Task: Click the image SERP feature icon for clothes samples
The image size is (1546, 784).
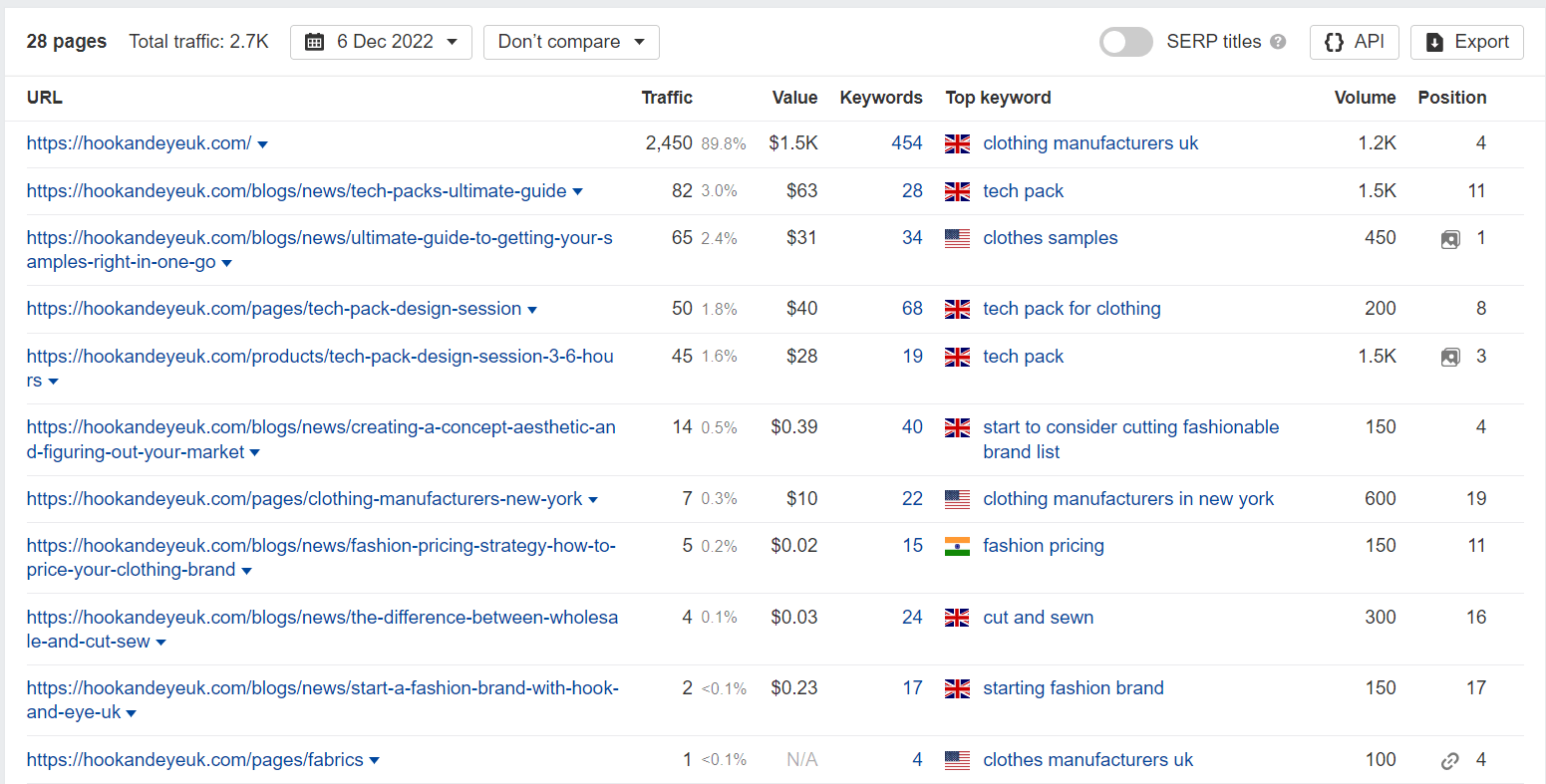Action: [1450, 239]
